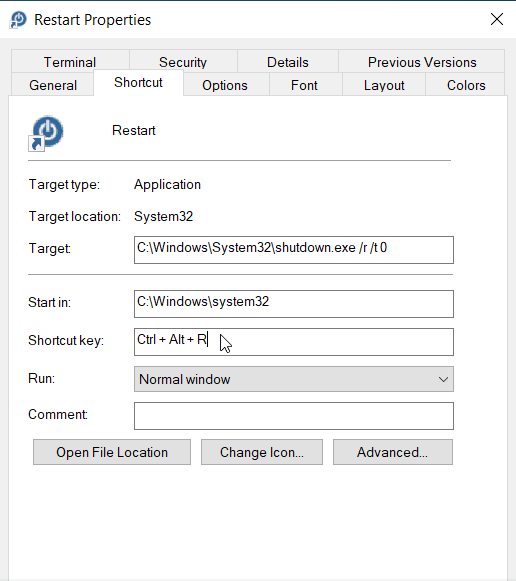The image size is (516, 581).
Task: Click the Change Icon button
Action: point(262,452)
